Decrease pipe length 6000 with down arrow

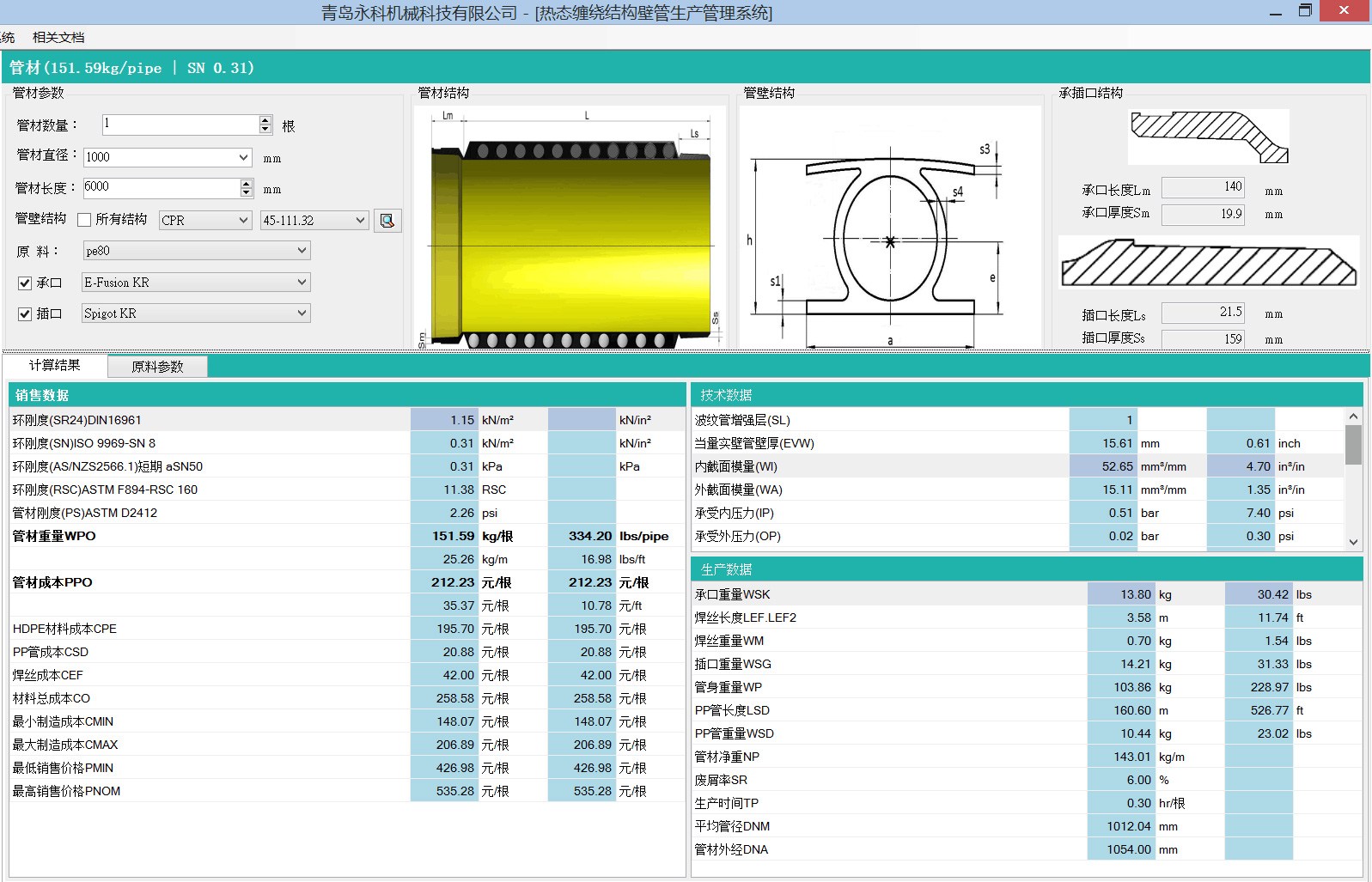(x=247, y=192)
